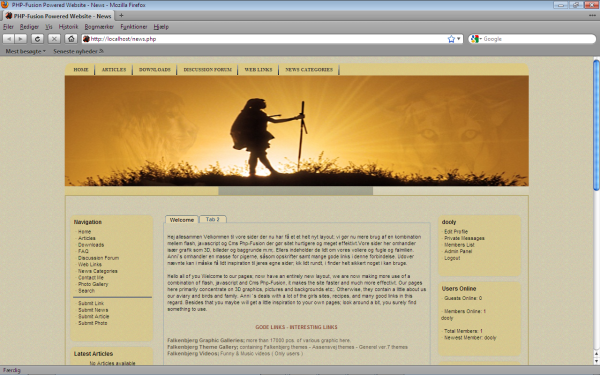This screenshot has width=600, height=375.
Task: Open the Bogmærker menu
Action: (99, 27)
